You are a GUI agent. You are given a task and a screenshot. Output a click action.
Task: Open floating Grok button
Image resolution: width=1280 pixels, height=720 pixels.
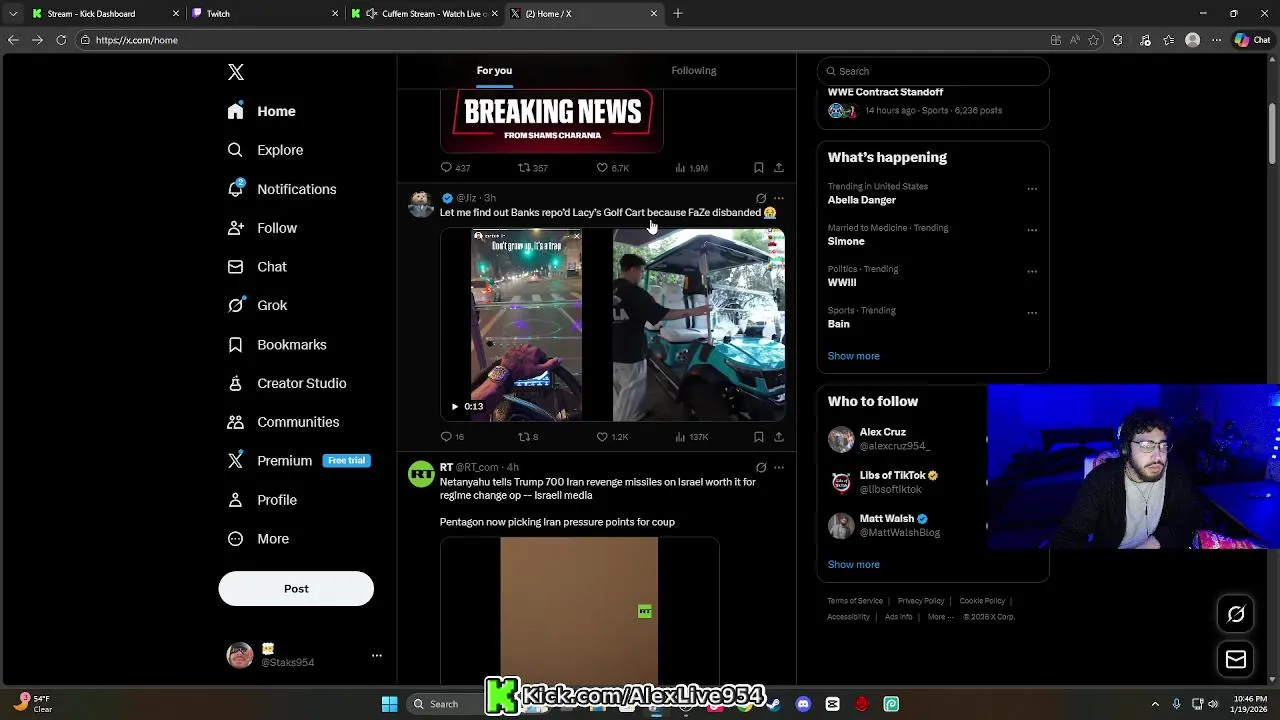click(1236, 614)
